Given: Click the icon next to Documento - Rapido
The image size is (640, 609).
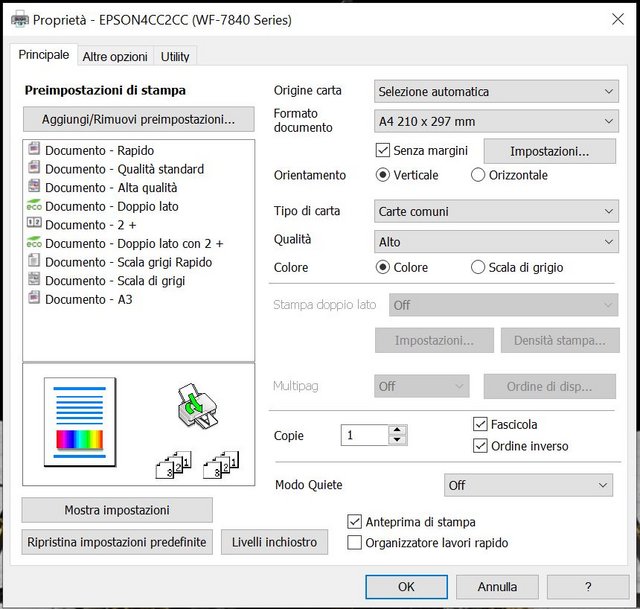Looking at the screenshot, I should coord(34,148).
